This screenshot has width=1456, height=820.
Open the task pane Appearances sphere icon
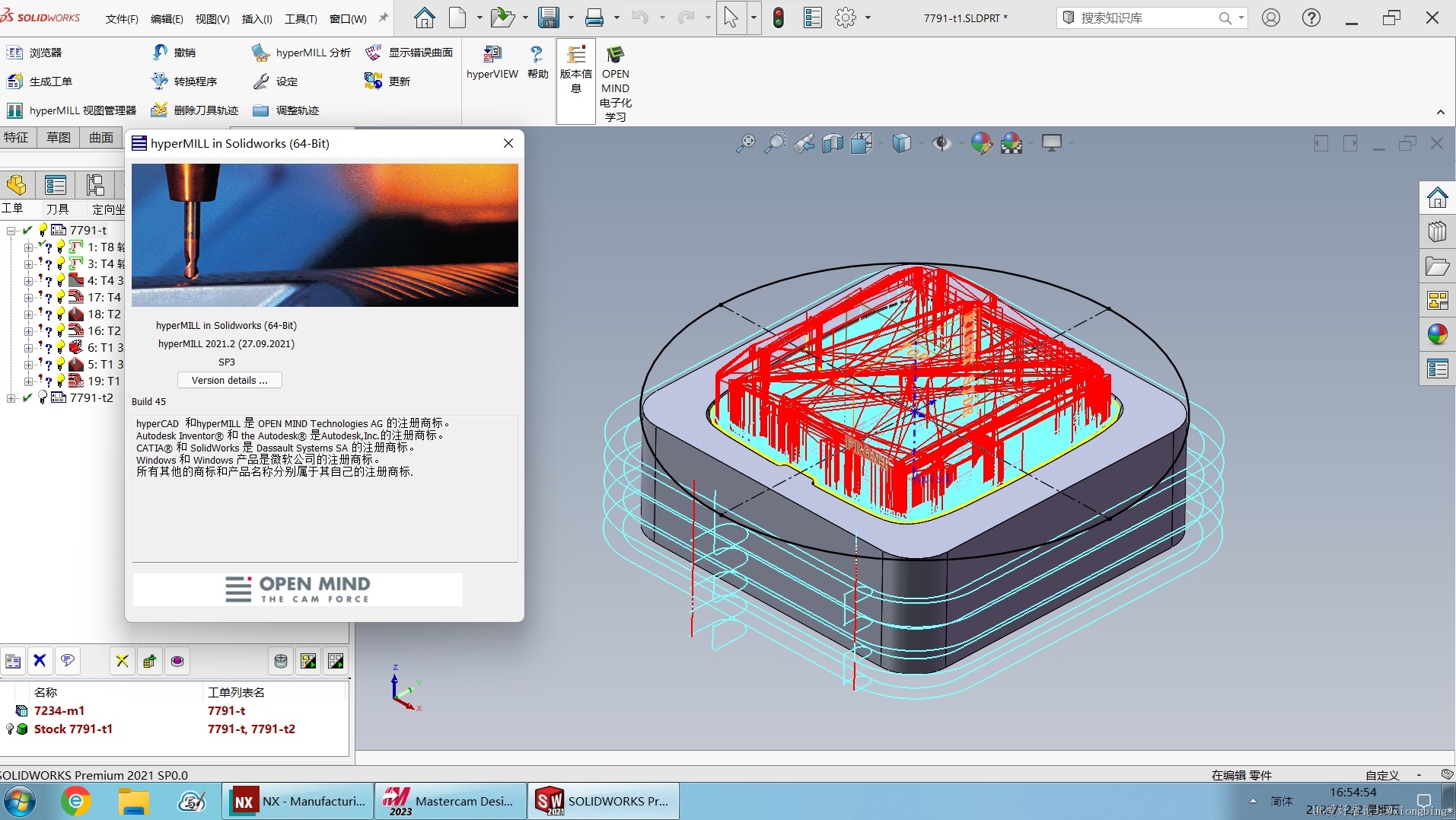point(1437,334)
